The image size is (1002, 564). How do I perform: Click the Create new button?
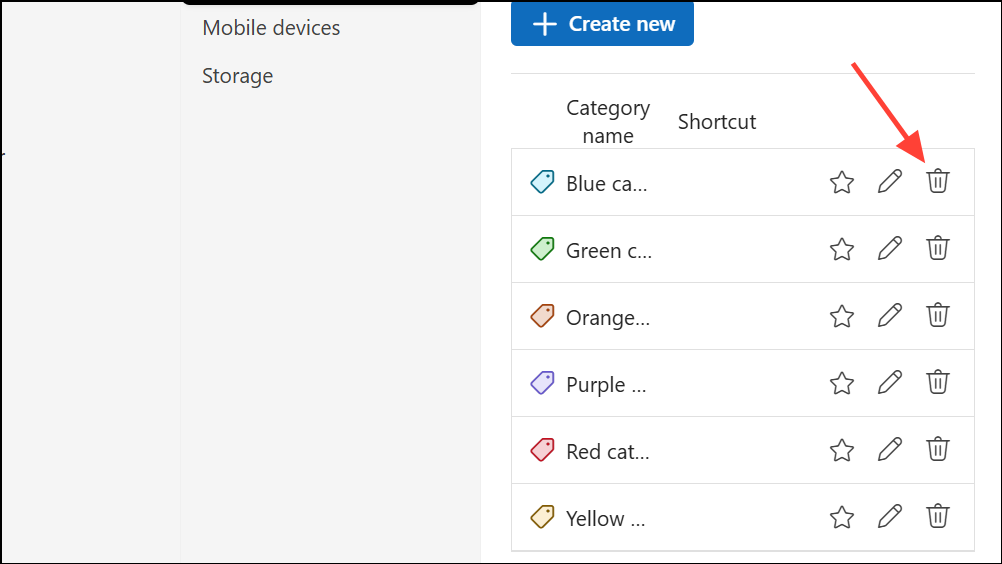coord(602,24)
